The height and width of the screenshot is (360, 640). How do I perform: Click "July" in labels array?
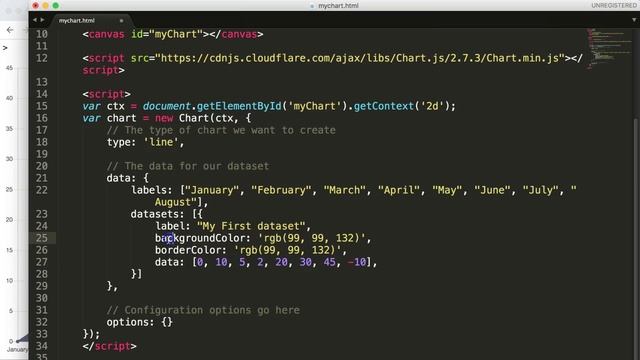point(540,190)
